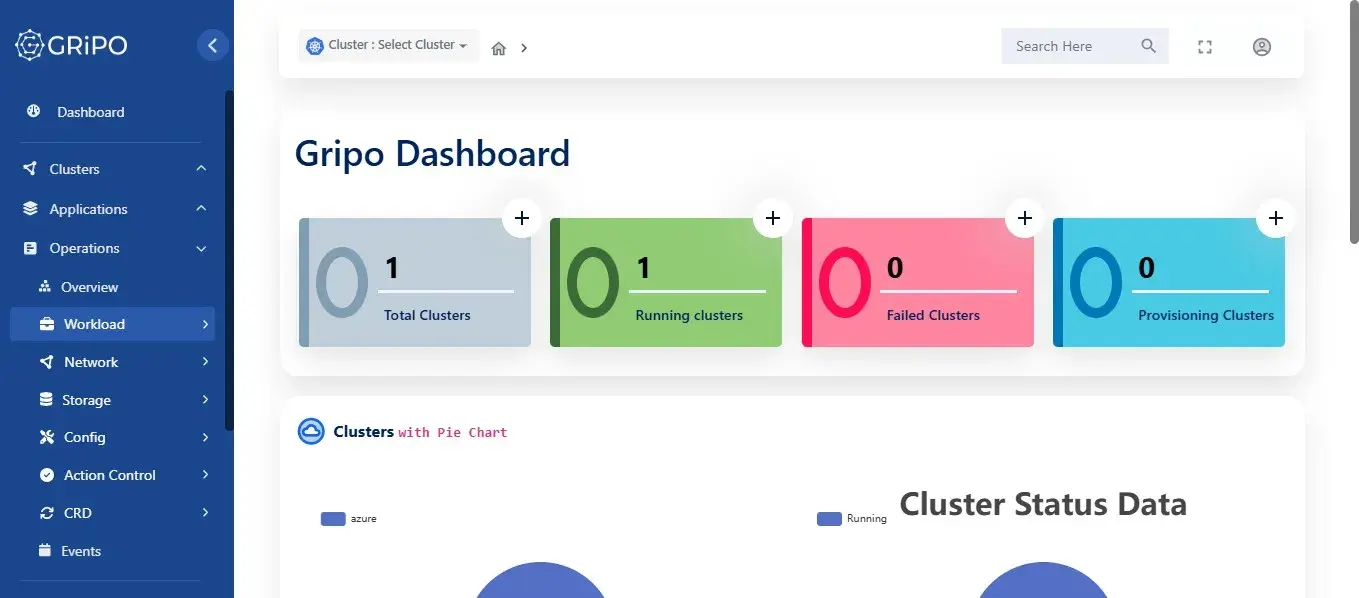Expand the Storage submenu arrow
The height and width of the screenshot is (598, 1359).
[x=205, y=400]
